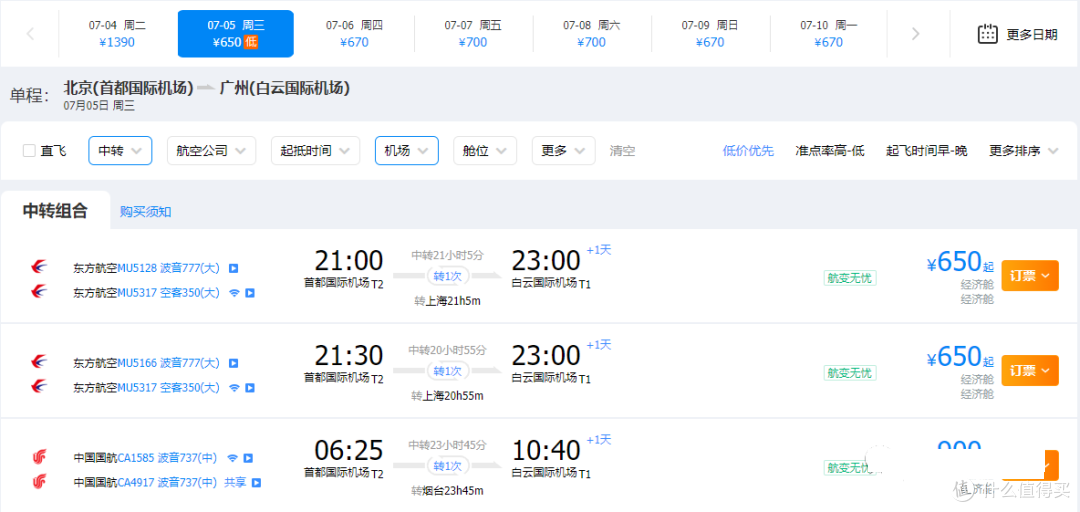The height and width of the screenshot is (512, 1080).
Task: Expand 订票 options for the 21:00 flight
Action: coord(1029,276)
